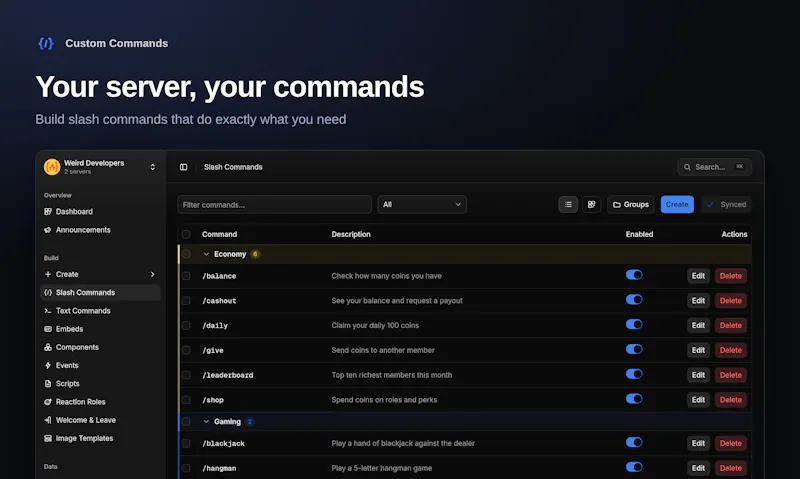Screen dimensions: 800x479
Task: Click the Slash Commands sidebar icon
Action: click(x=48, y=292)
